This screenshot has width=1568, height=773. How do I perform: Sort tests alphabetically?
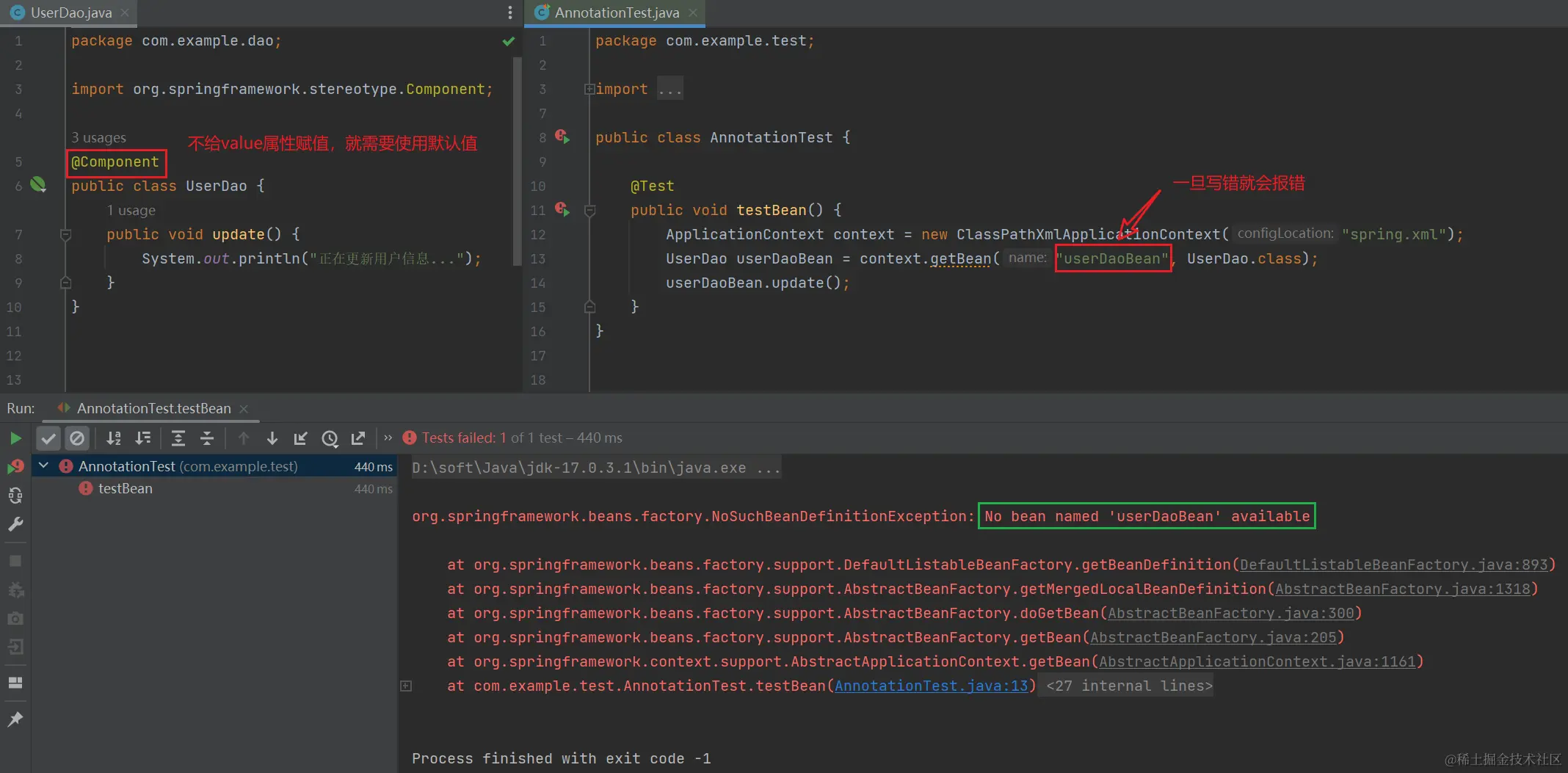click(114, 438)
